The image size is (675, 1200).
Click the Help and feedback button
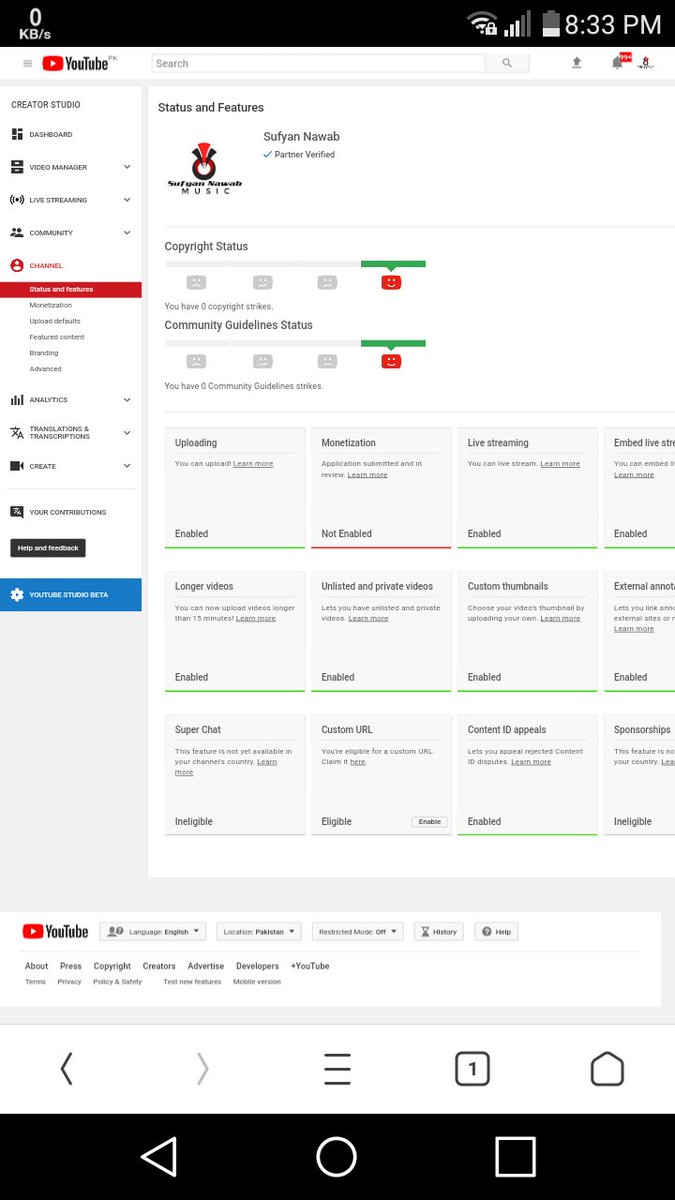pos(48,548)
